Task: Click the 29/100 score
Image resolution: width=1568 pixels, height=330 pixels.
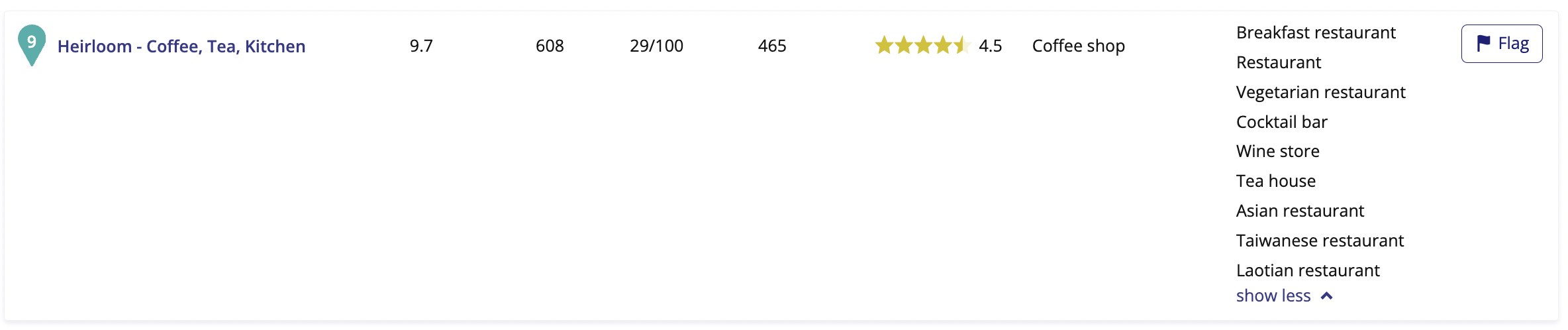Action: [656, 46]
